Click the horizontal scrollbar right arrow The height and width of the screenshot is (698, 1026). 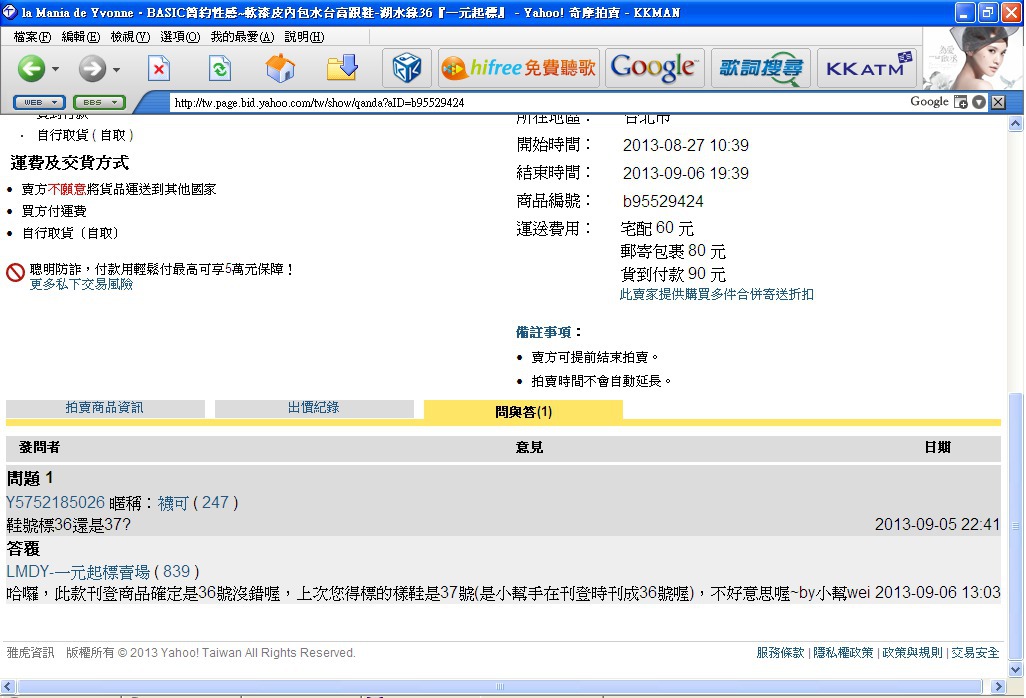(x=998, y=686)
